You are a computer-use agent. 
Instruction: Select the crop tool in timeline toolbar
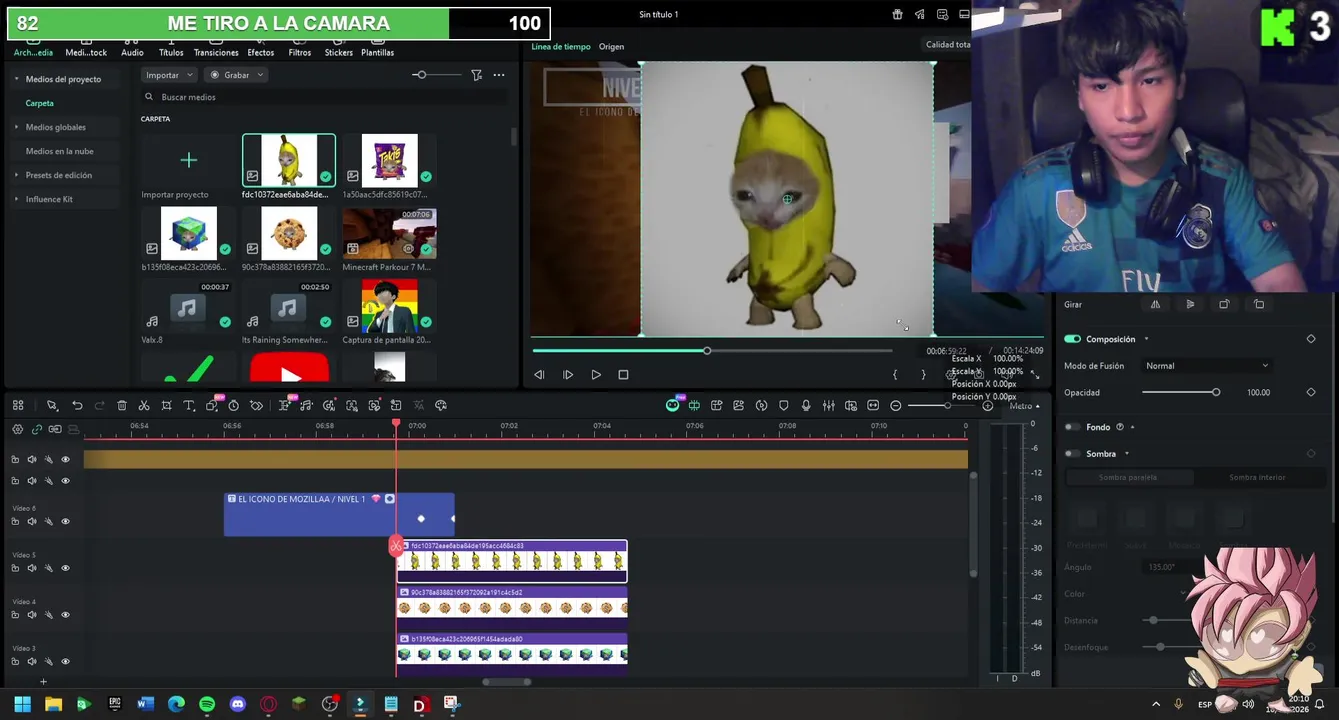click(x=166, y=405)
